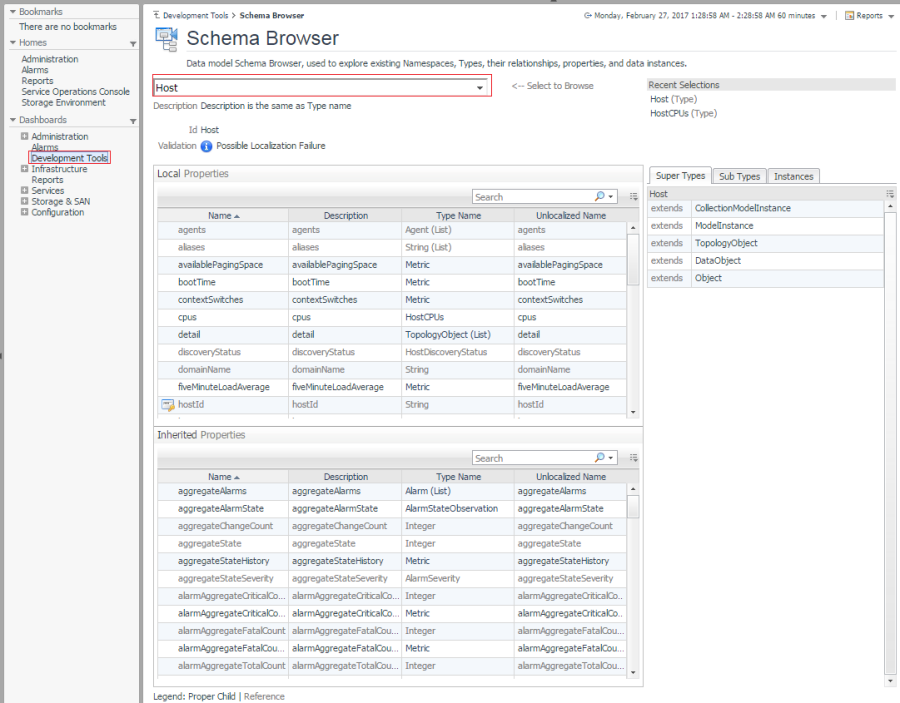This screenshot has width=900, height=703.
Task: Expand the Storage & SAN tree node
Action: 24,202
